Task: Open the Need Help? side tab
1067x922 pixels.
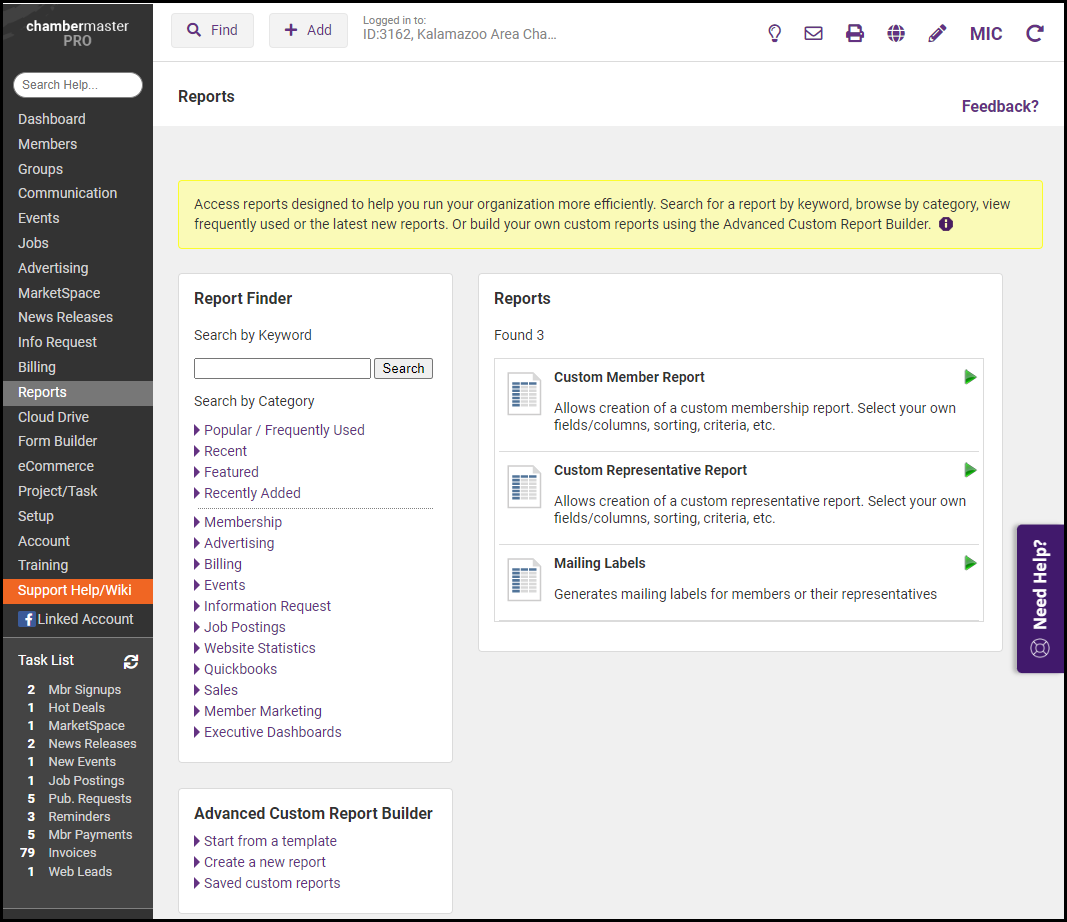Action: coord(1040,598)
